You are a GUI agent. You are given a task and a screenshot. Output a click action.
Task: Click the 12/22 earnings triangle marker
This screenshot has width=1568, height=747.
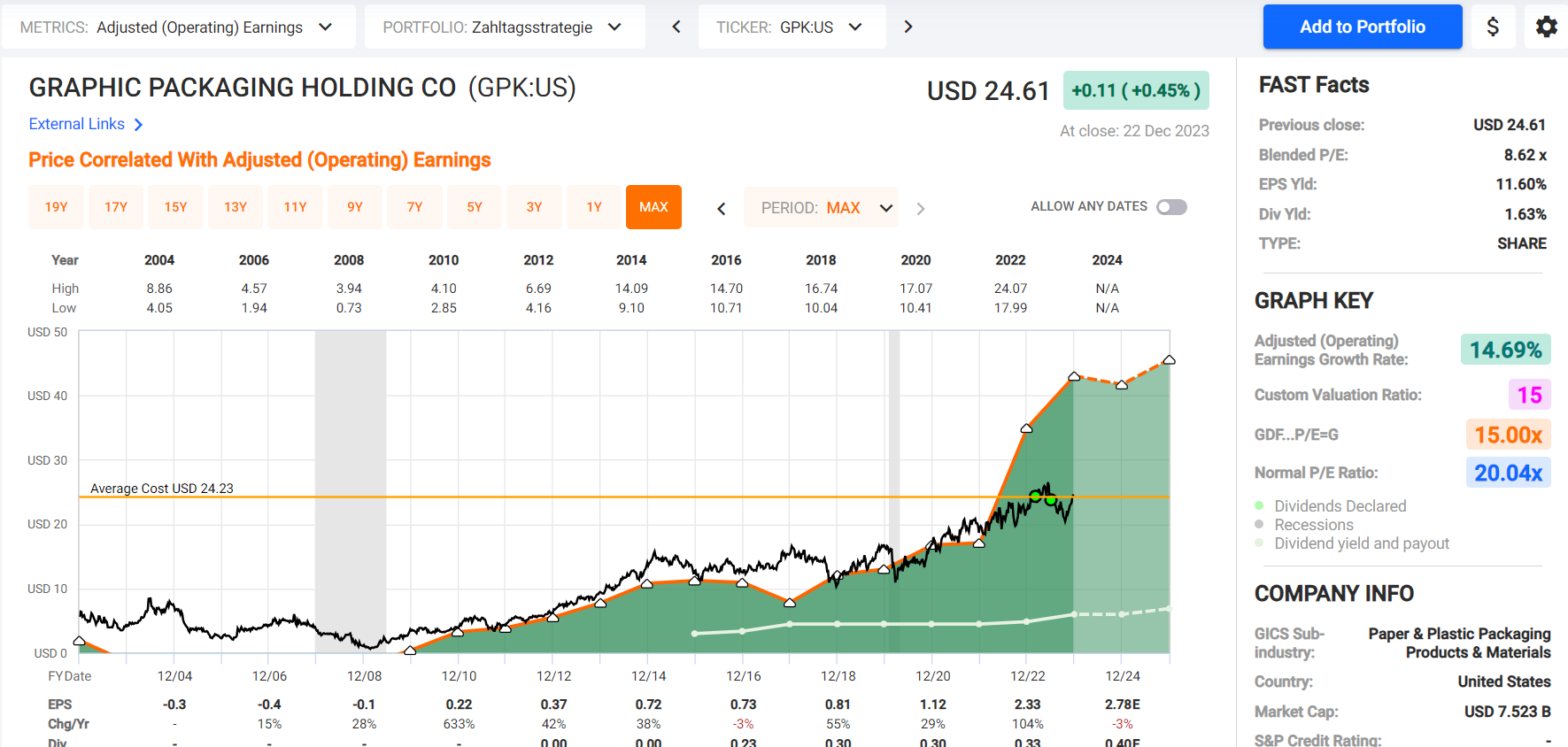click(x=1026, y=428)
